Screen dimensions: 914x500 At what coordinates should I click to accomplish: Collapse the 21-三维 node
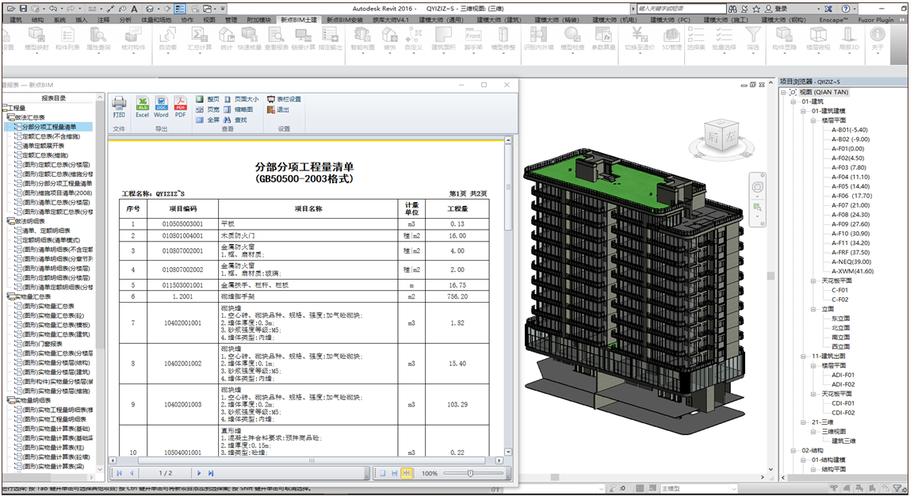[x=803, y=422]
